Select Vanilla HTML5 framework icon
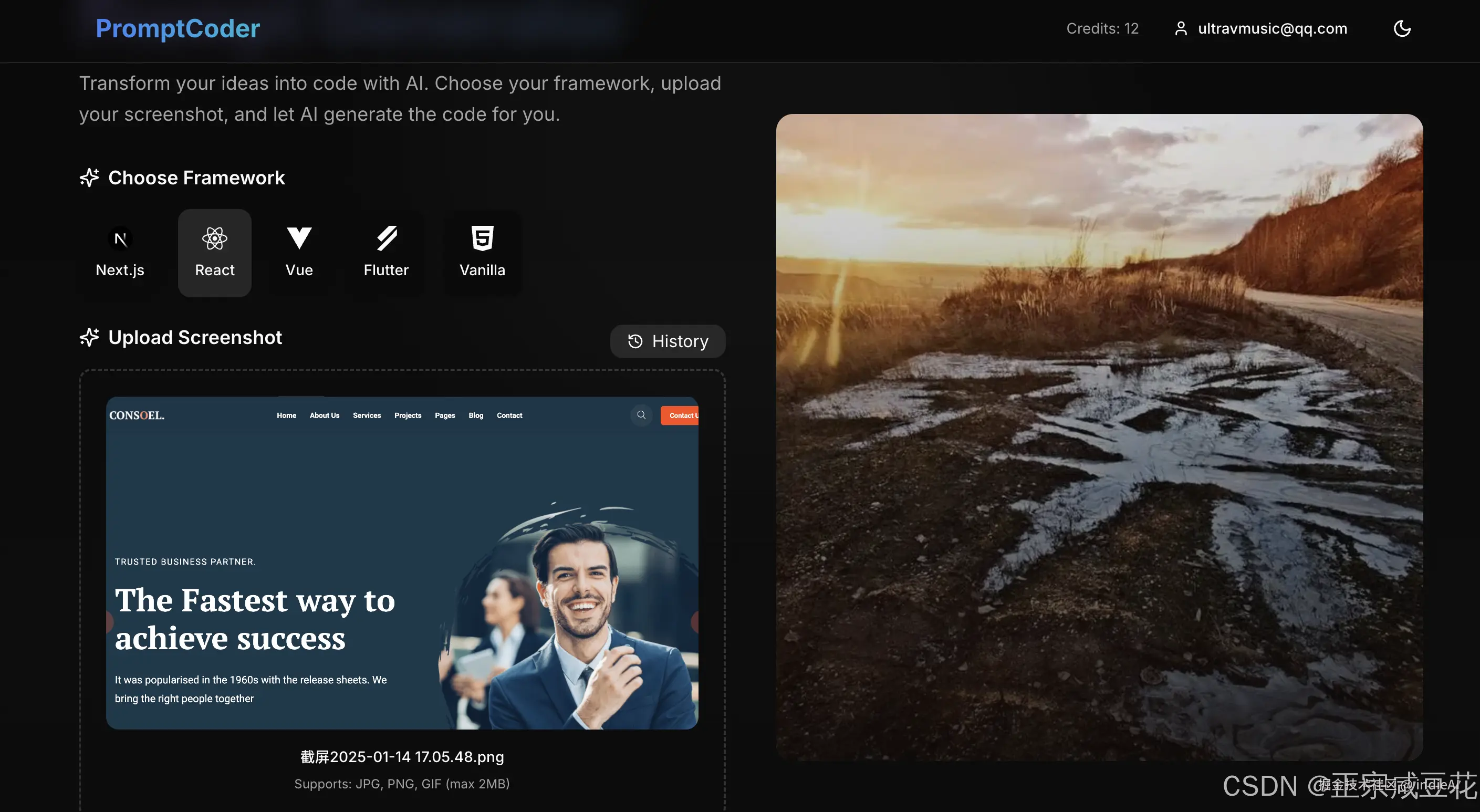The width and height of the screenshot is (1480, 812). click(x=482, y=238)
